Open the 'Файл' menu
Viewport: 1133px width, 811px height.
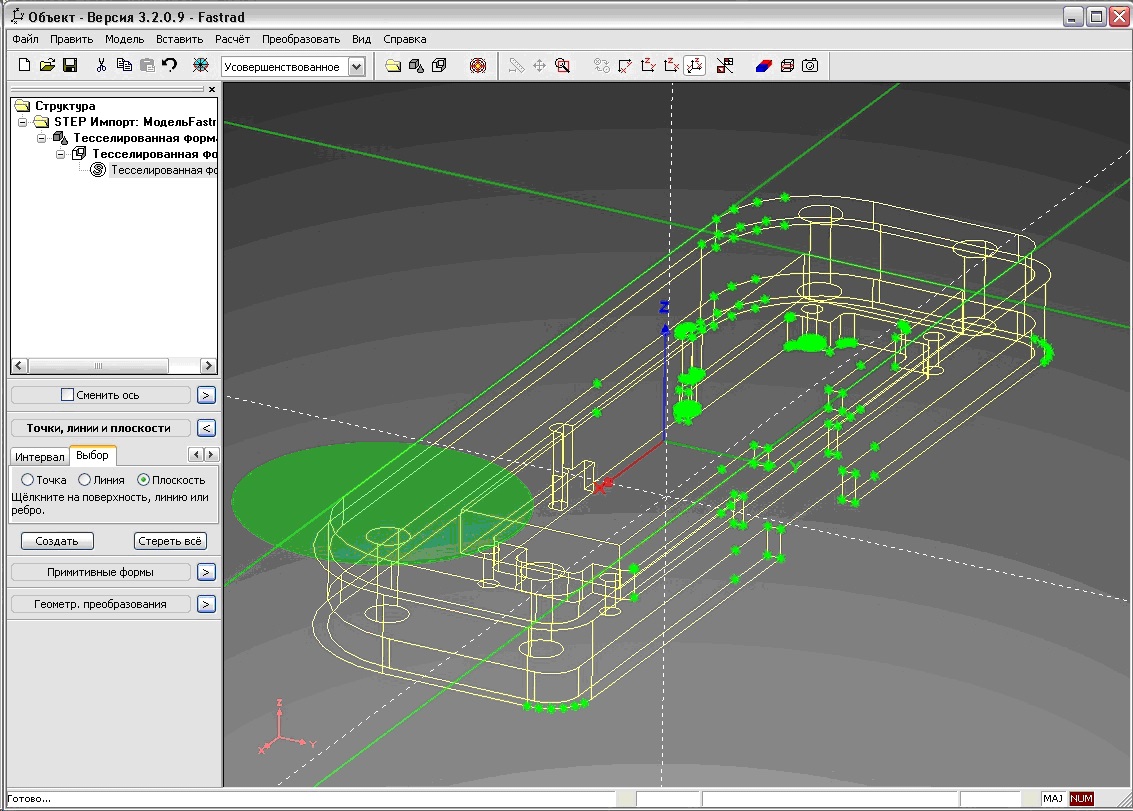[25, 39]
